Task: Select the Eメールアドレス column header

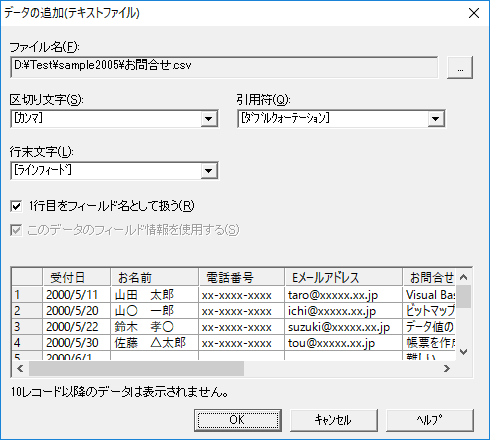Action: coord(343,277)
